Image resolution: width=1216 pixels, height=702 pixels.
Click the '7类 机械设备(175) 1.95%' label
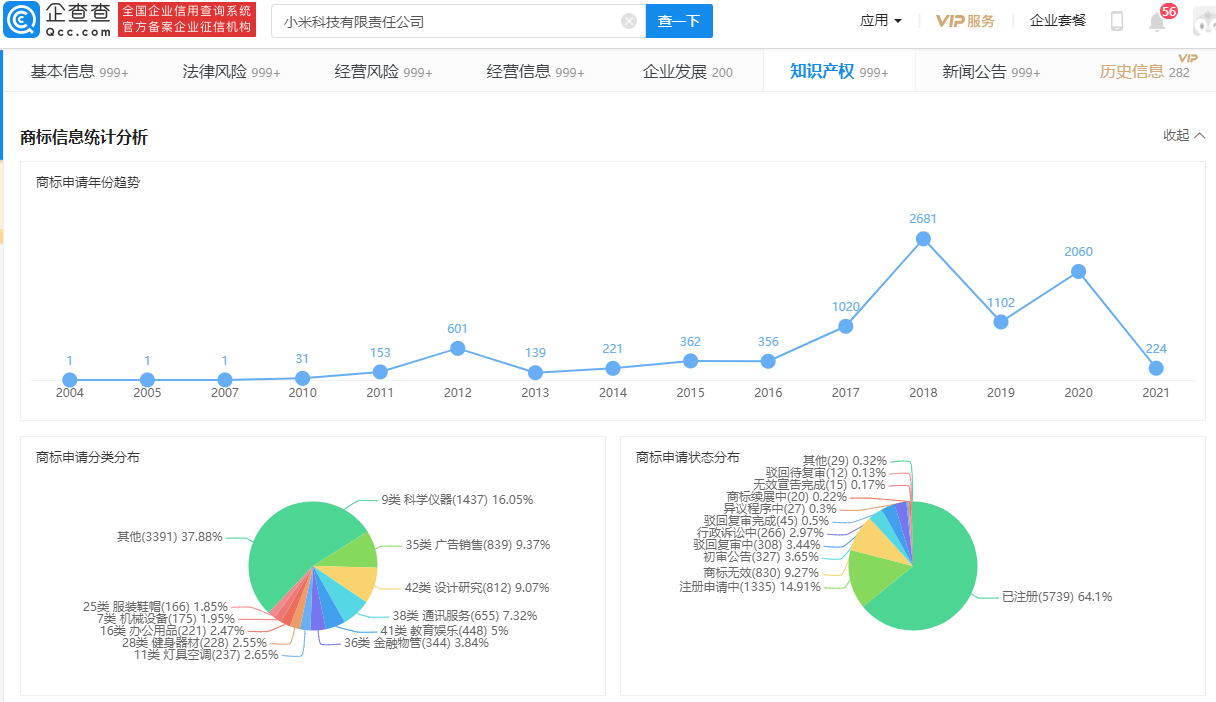tap(166, 619)
